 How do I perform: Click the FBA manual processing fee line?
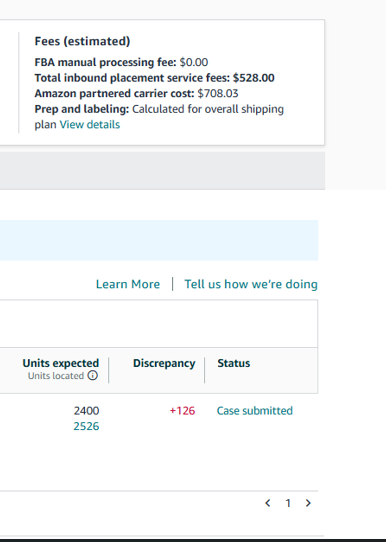pos(121,62)
